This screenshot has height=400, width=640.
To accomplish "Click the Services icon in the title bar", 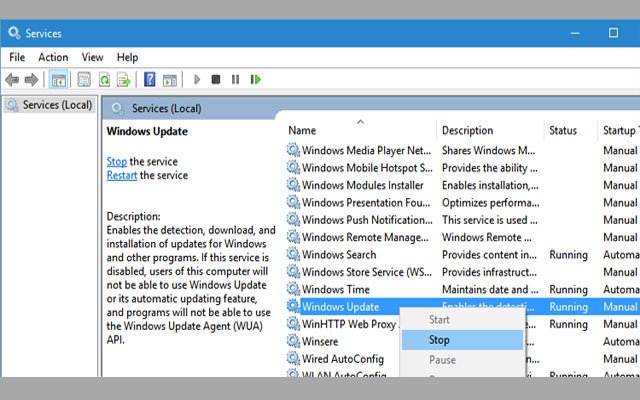I will pyautogui.click(x=14, y=33).
